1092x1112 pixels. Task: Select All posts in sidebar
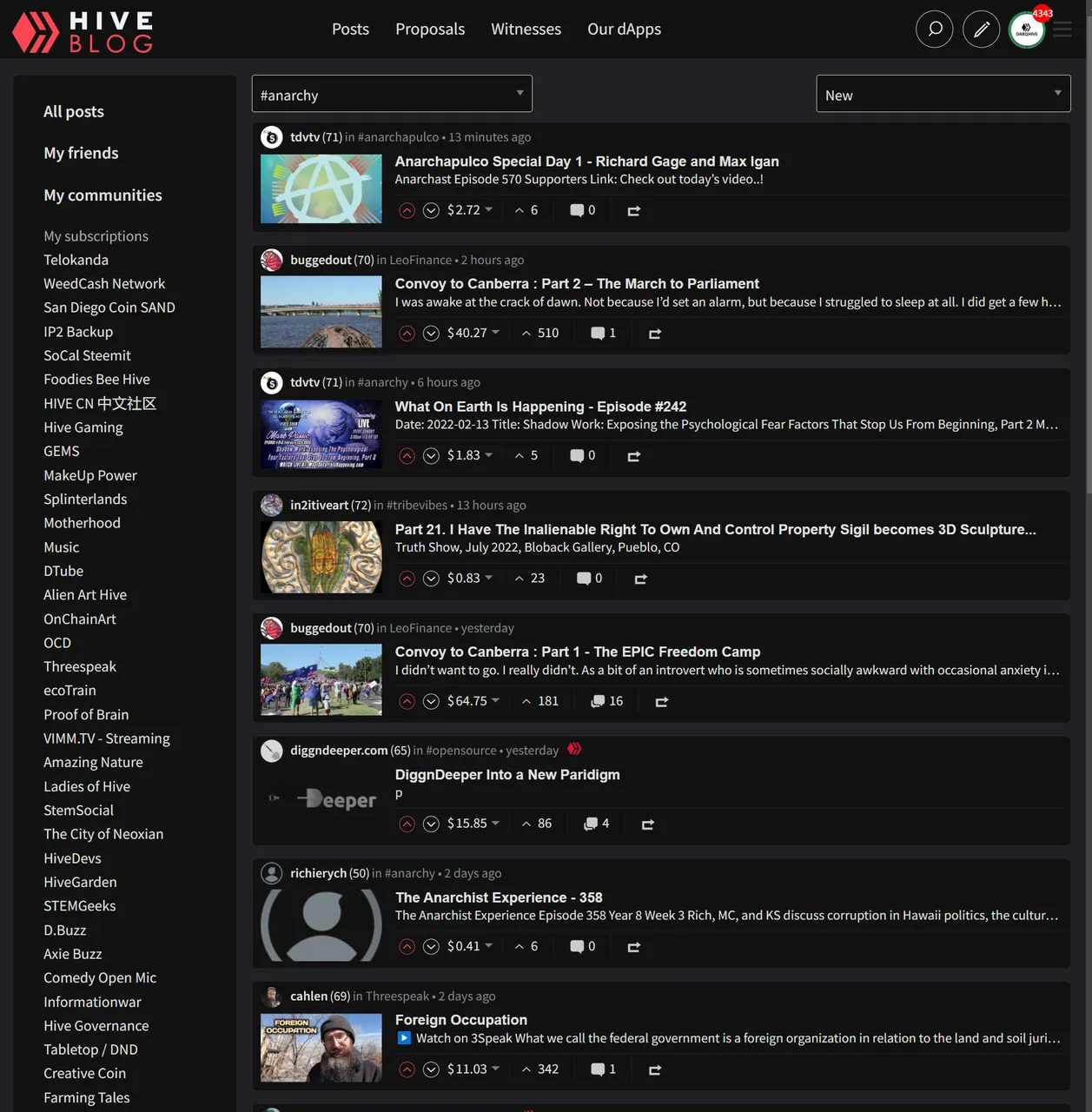[74, 111]
